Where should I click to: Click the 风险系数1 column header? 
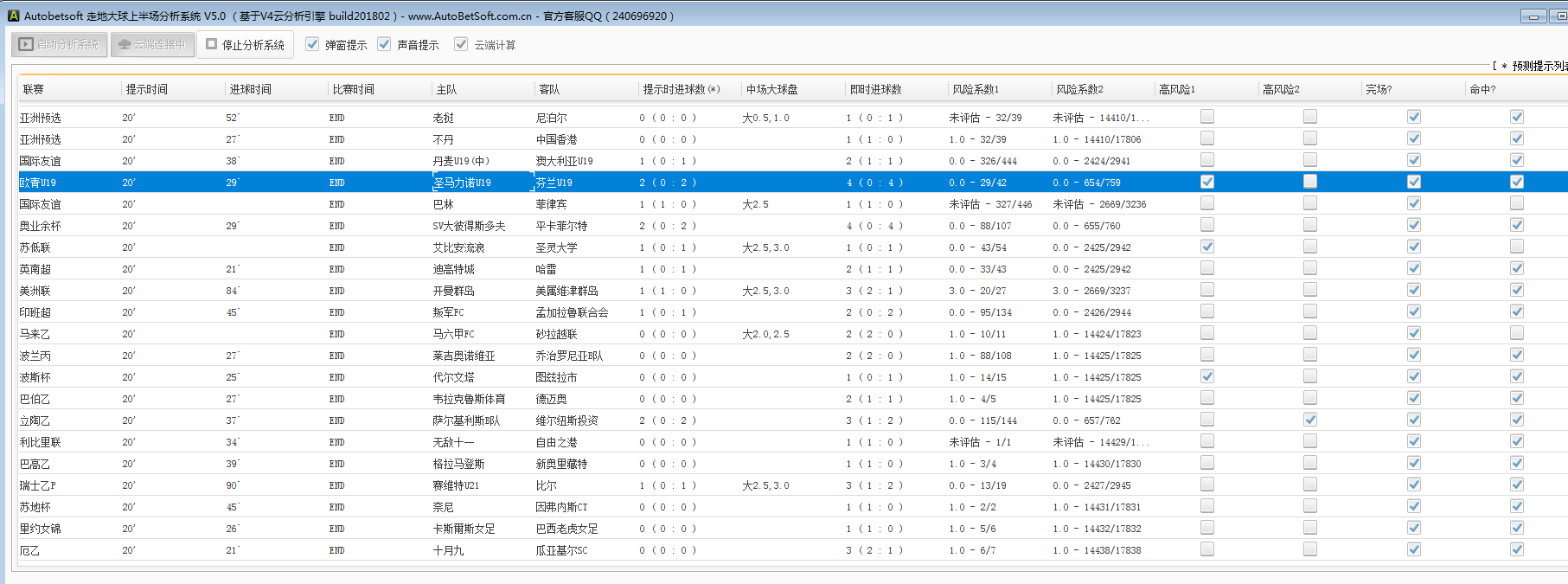pyautogui.click(x=976, y=89)
